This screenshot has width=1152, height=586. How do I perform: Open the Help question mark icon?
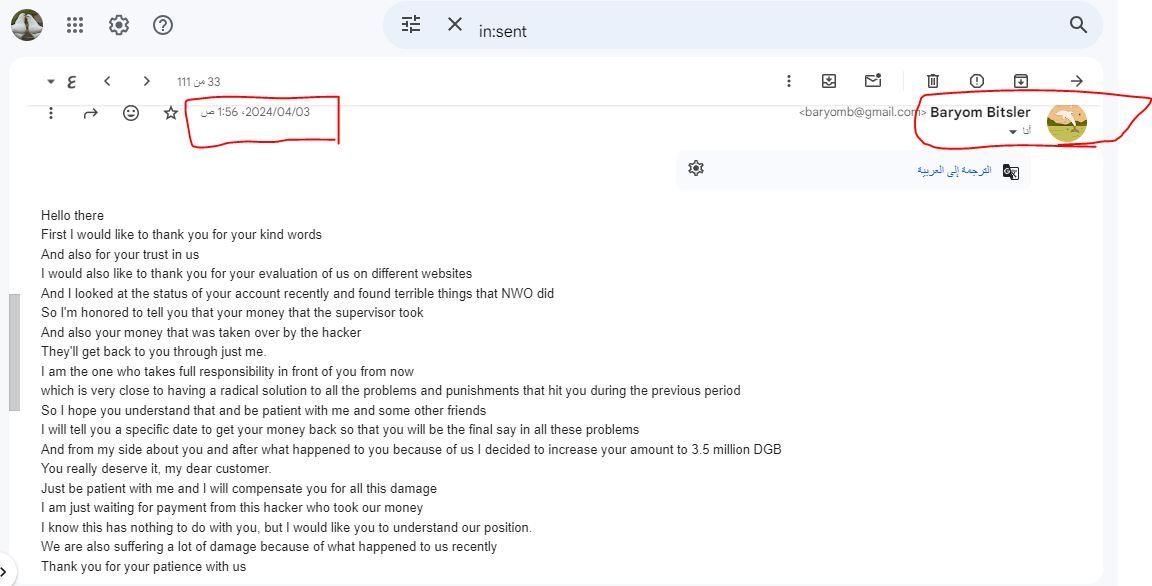[163, 25]
